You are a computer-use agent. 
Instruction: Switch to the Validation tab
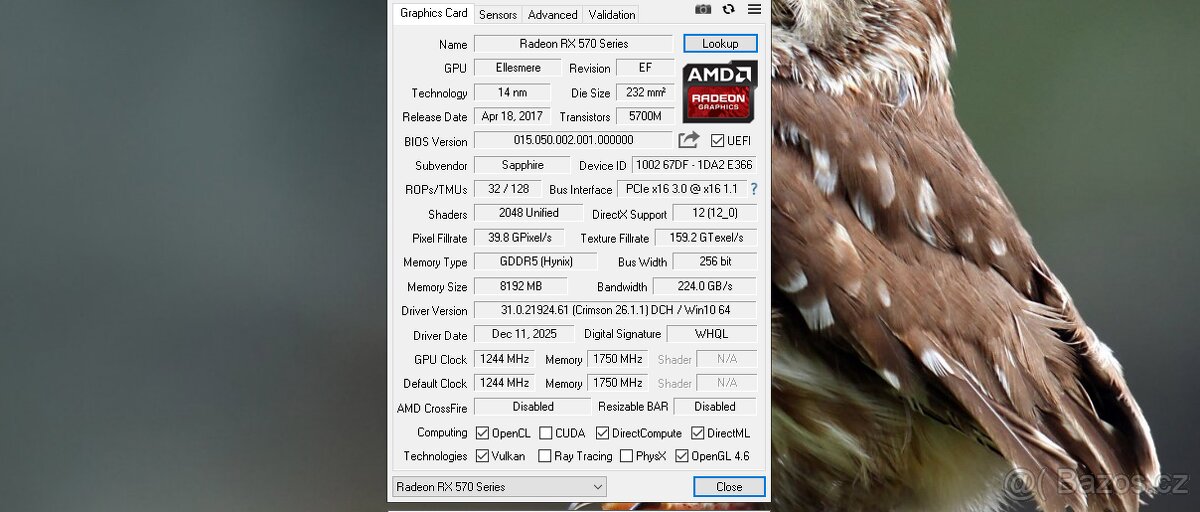click(612, 14)
